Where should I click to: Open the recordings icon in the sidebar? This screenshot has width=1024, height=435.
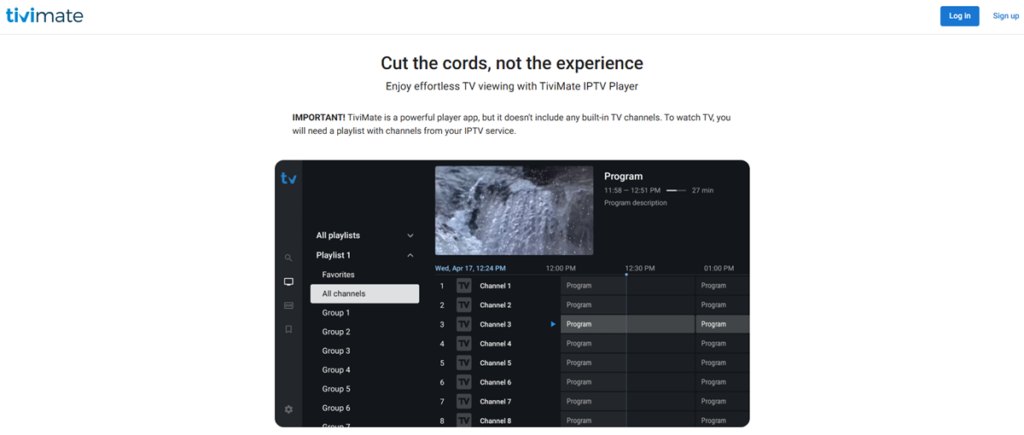click(x=289, y=305)
